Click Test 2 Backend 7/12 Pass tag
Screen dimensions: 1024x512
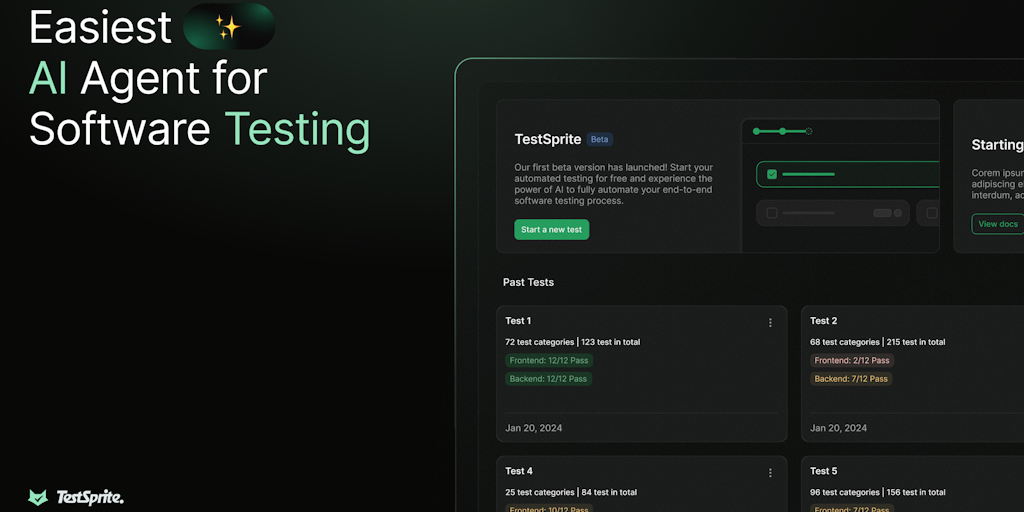851,379
